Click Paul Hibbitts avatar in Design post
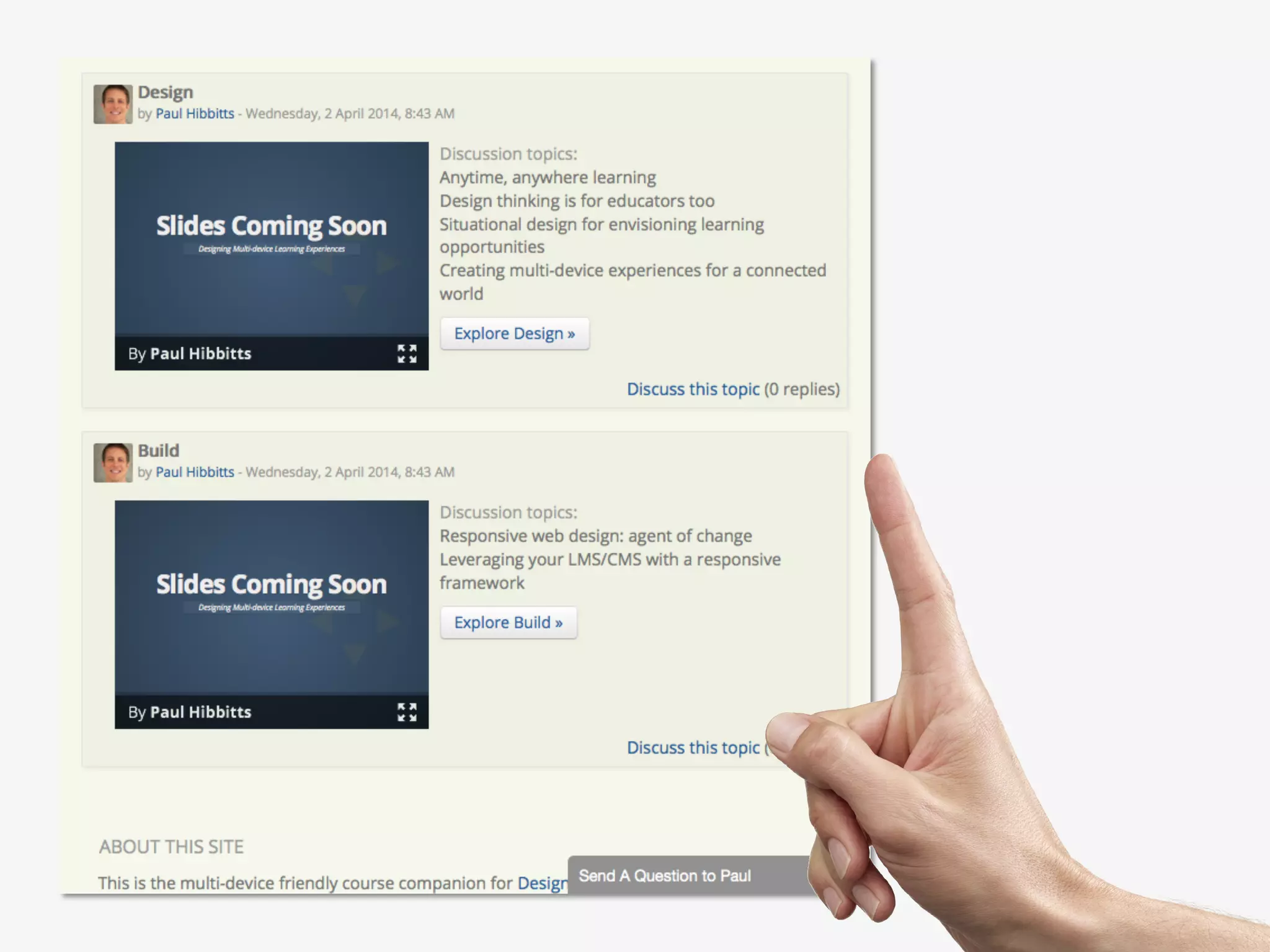1270x952 pixels. pos(113,104)
